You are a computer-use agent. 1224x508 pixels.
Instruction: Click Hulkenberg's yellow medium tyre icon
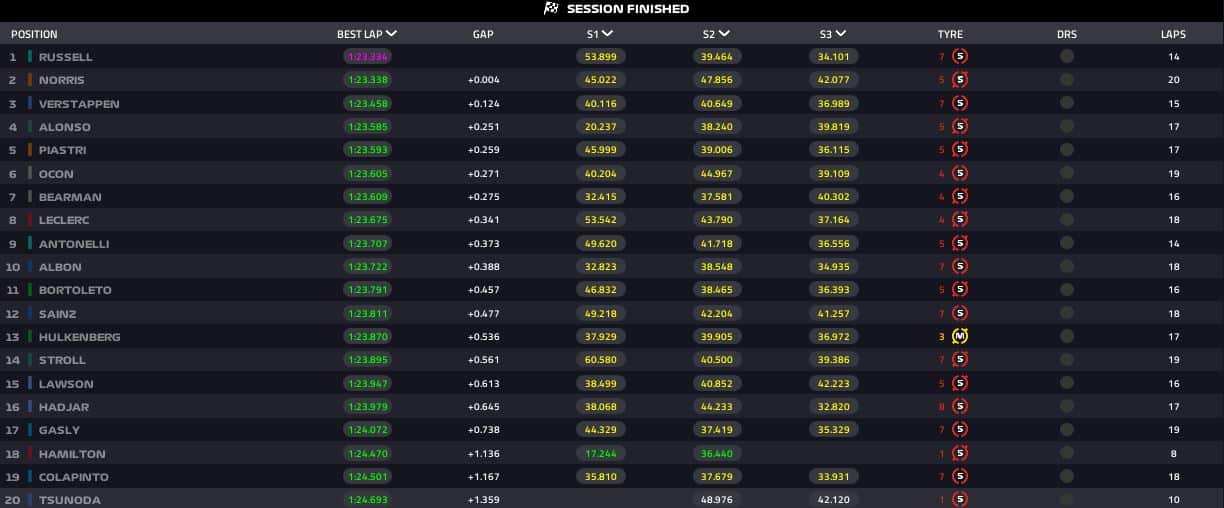pos(960,337)
